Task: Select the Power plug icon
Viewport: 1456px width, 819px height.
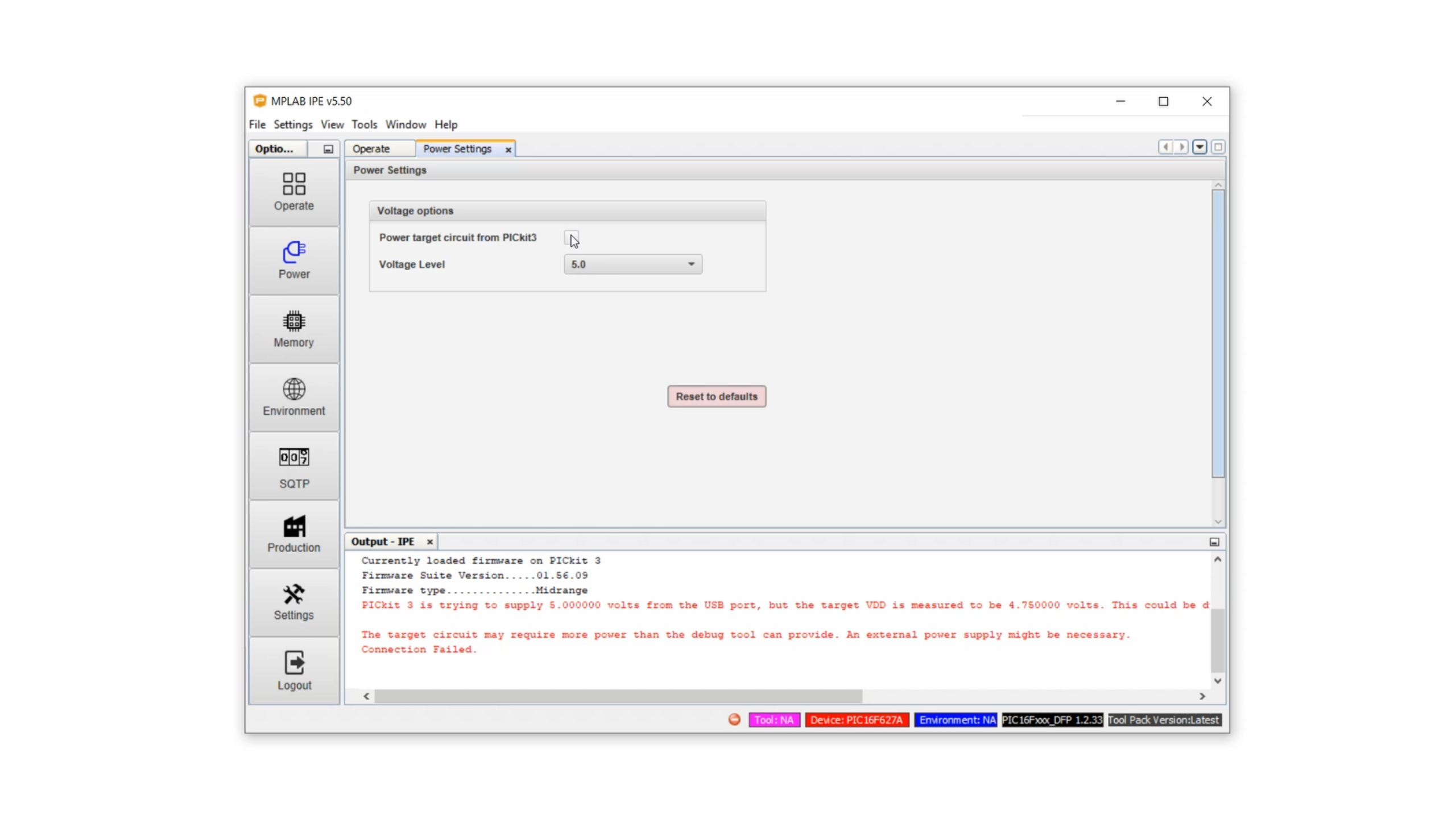Action: [x=293, y=253]
